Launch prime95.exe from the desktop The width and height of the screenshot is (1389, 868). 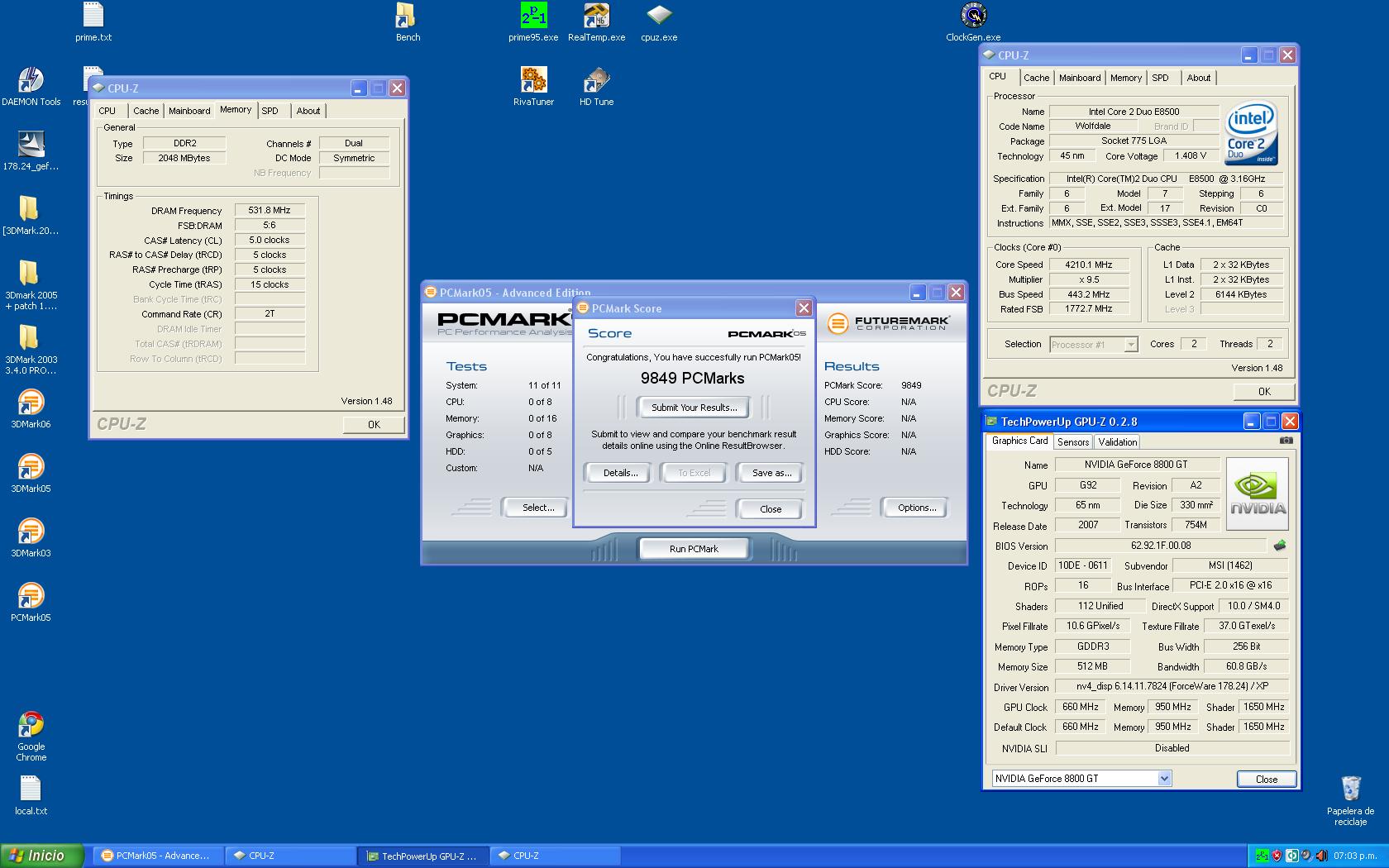tap(533, 22)
